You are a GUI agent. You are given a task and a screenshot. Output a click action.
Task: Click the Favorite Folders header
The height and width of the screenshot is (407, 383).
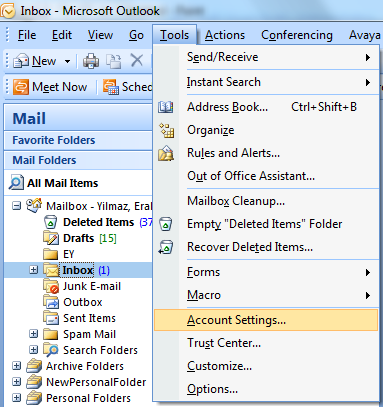click(79, 140)
